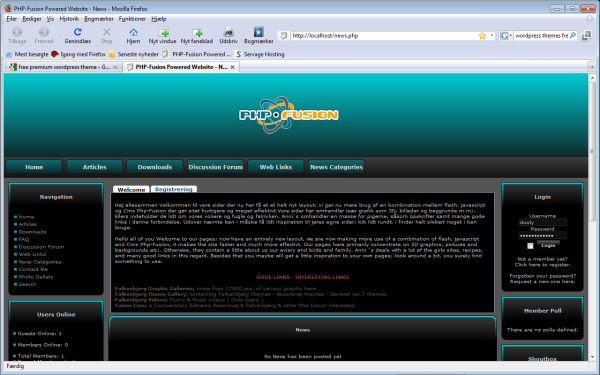
Task: Click Photo Gallery in Navigation panel
Action: (x=36, y=277)
